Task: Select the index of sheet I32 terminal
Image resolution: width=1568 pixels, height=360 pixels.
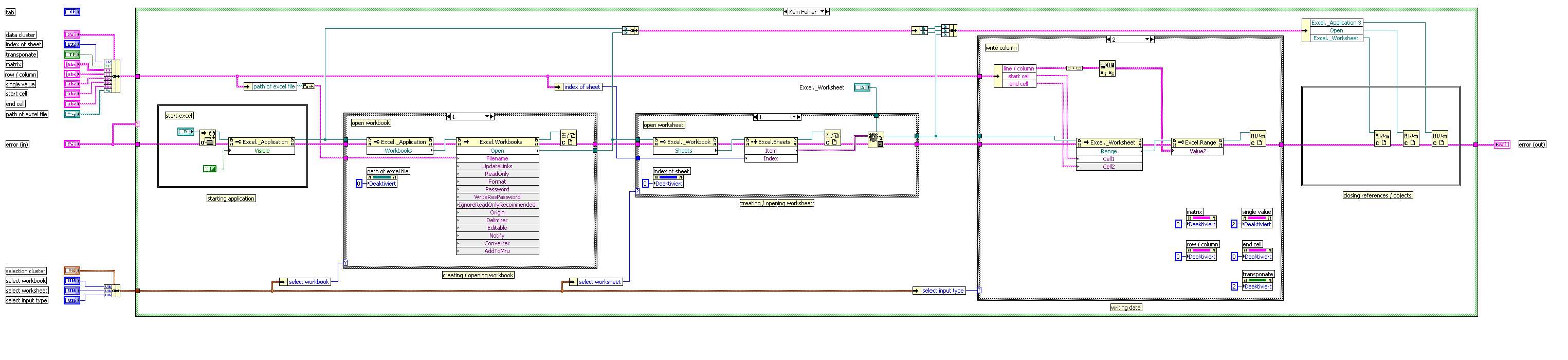Action: coord(72,44)
